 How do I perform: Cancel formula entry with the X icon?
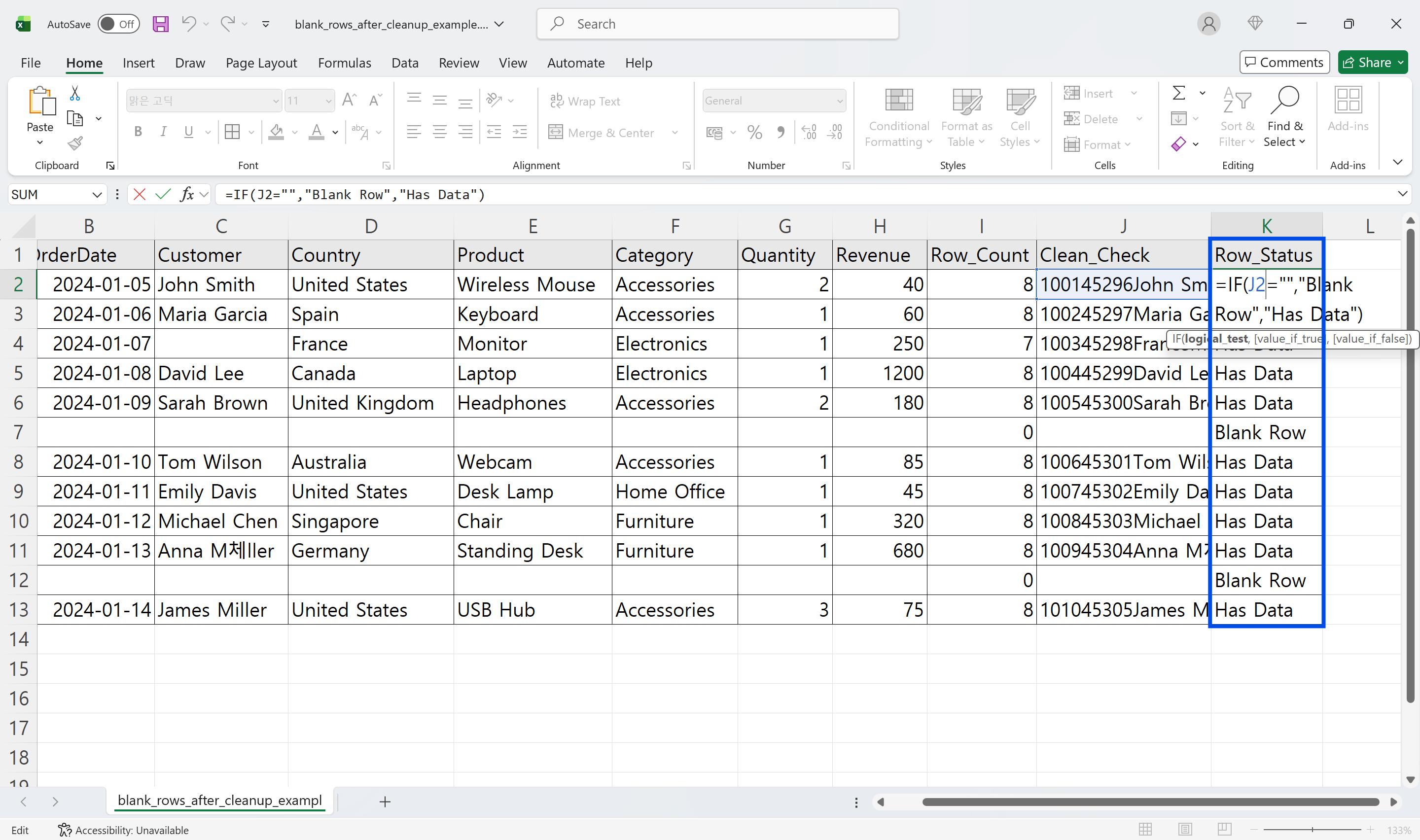pos(139,195)
